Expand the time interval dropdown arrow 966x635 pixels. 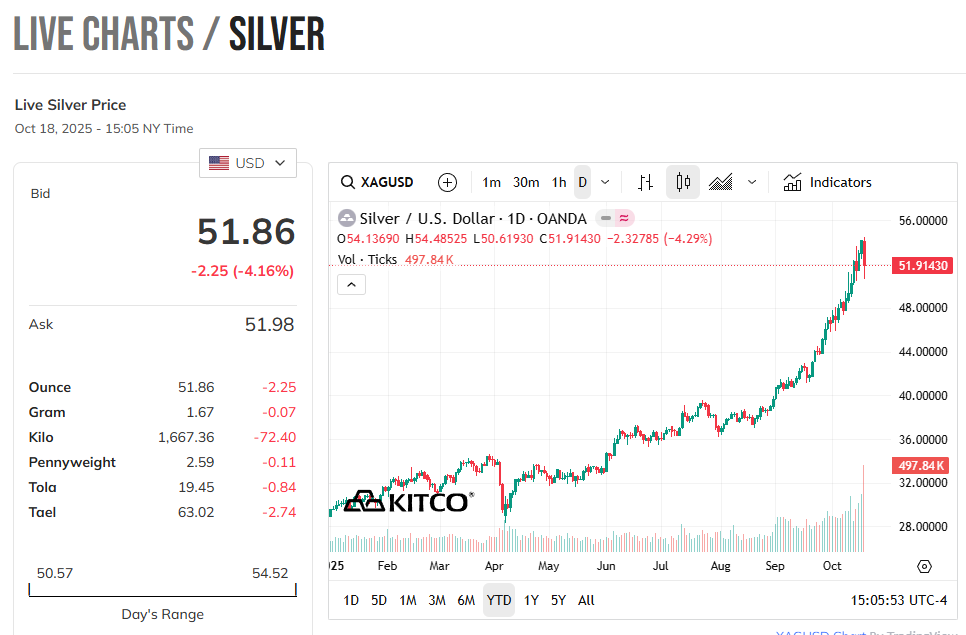pyautogui.click(x=605, y=182)
